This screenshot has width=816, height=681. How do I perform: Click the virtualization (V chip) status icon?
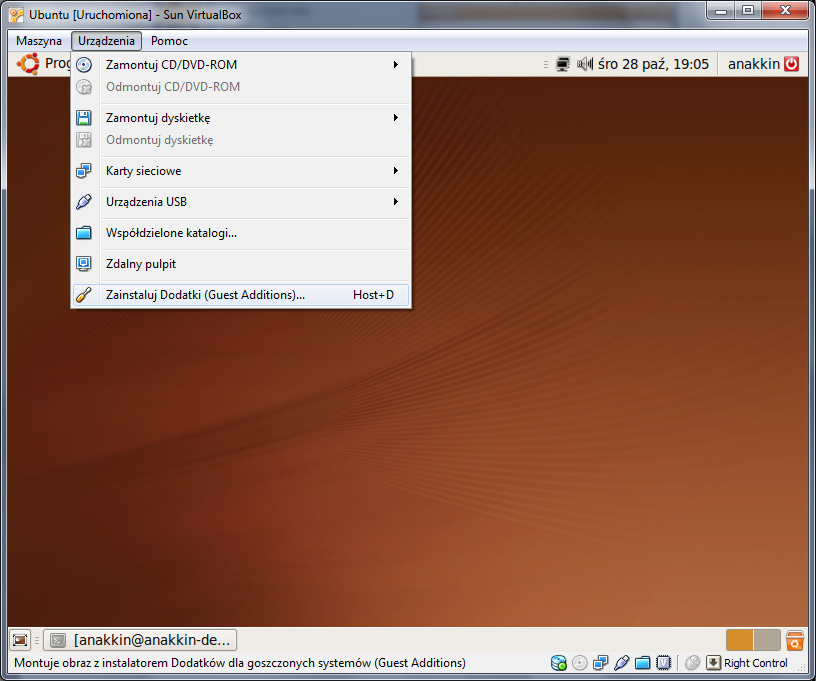(x=664, y=663)
